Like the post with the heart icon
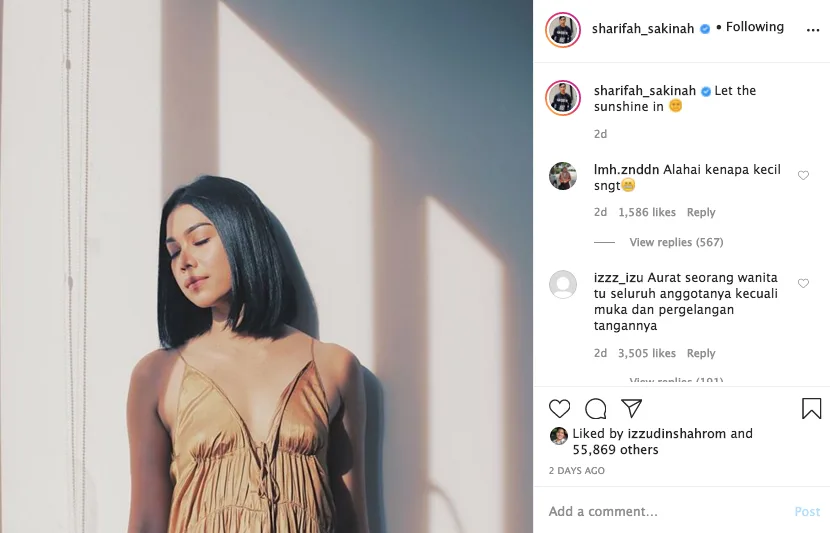This screenshot has width=830, height=533. [x=560, y=409]
